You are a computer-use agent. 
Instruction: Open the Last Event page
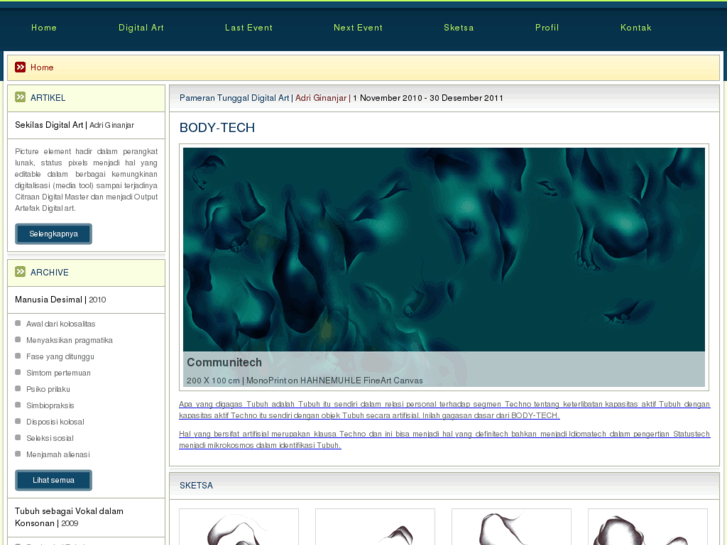point(248,28)
